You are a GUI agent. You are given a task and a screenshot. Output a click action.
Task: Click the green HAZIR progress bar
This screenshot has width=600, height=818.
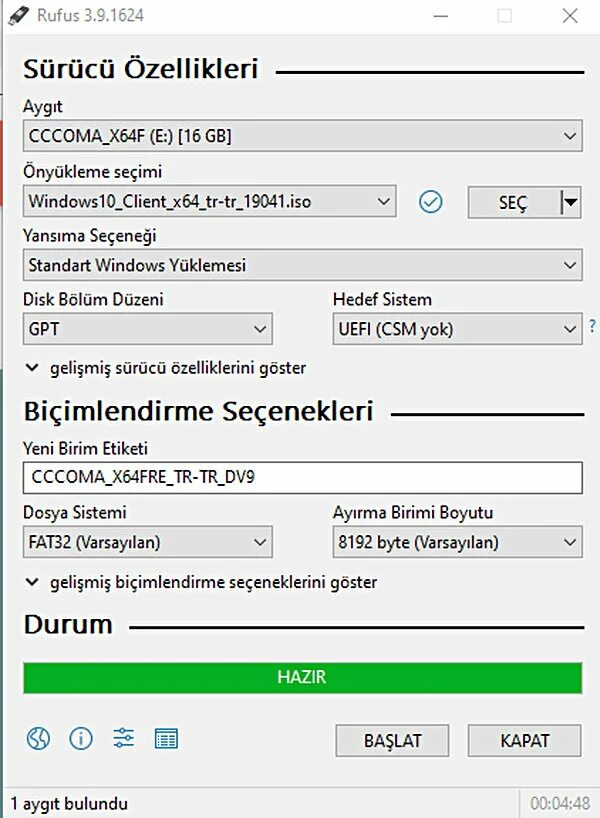[x=303, y=678]
